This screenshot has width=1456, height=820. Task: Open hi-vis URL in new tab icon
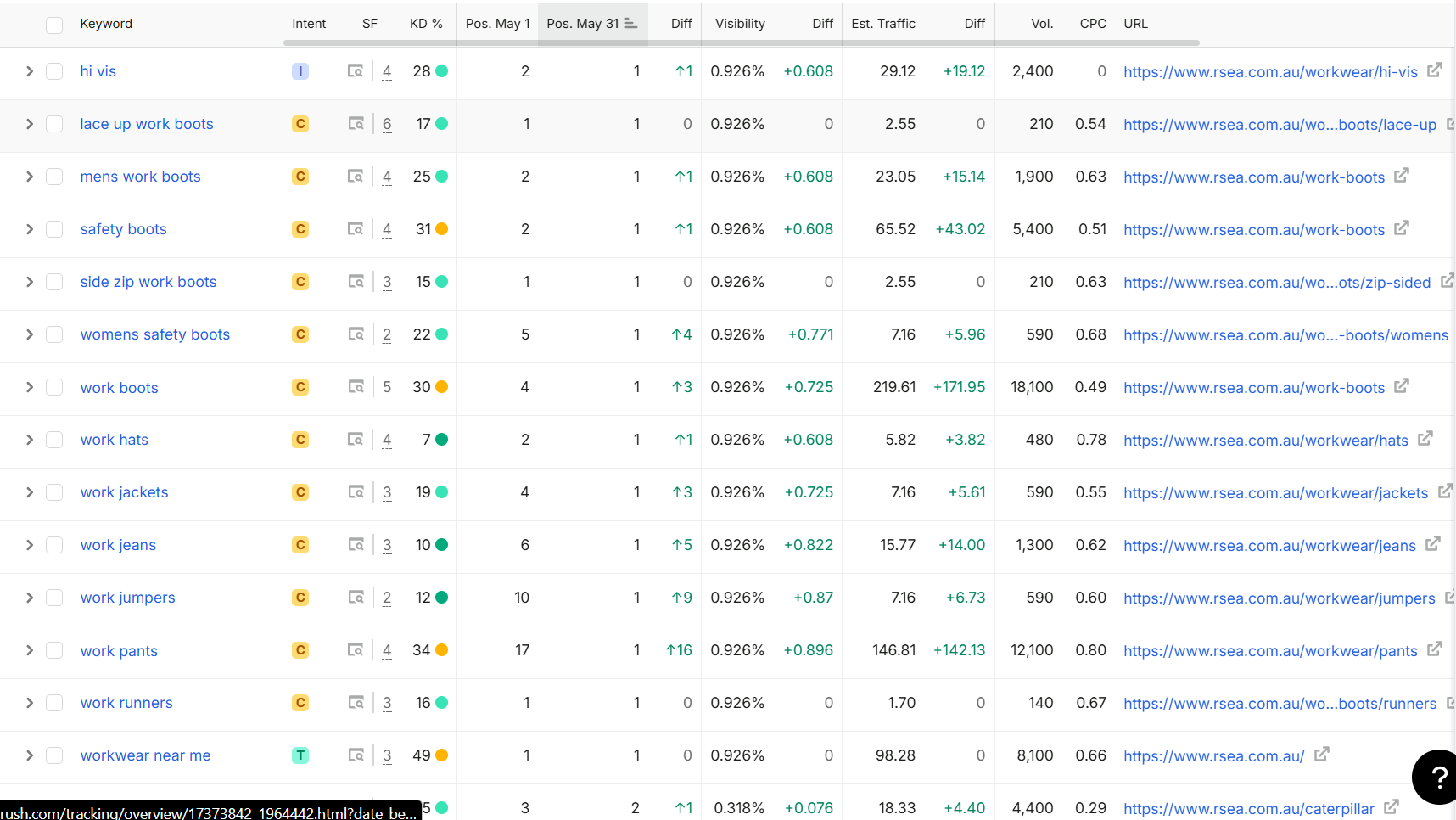[x=1434, y=70]
